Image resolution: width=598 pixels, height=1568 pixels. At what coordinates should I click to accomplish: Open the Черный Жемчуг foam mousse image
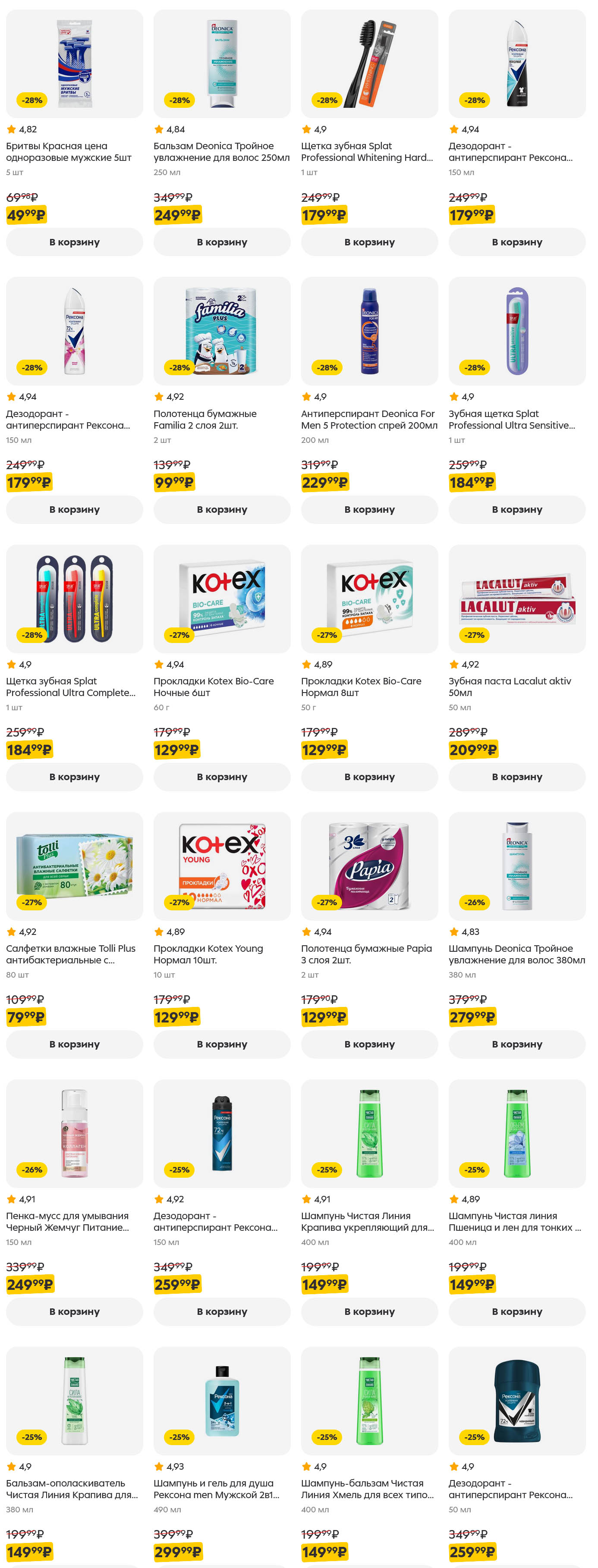[x=74, y=1133]
